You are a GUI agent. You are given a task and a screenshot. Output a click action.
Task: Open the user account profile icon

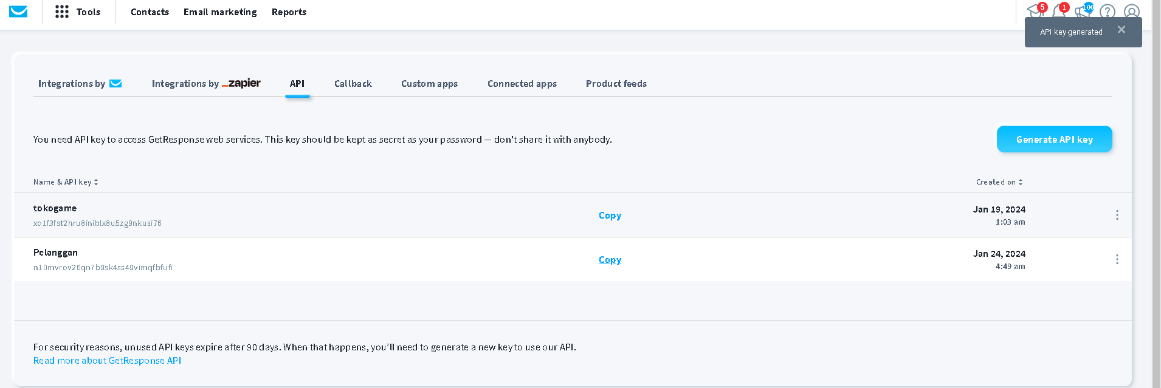pyautogui.click(x=1131, y=12)
